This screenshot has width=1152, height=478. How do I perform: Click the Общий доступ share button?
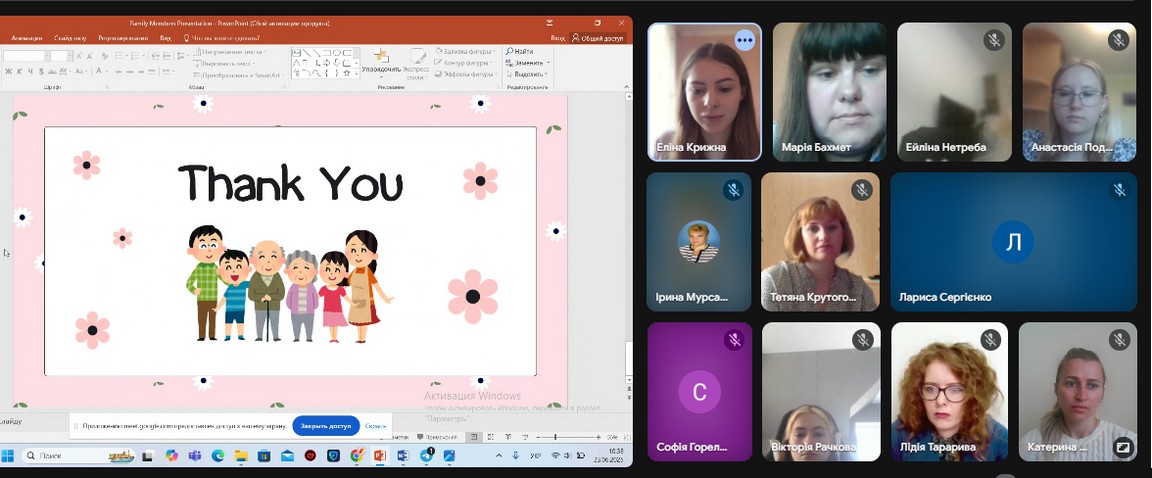point(598,37)
